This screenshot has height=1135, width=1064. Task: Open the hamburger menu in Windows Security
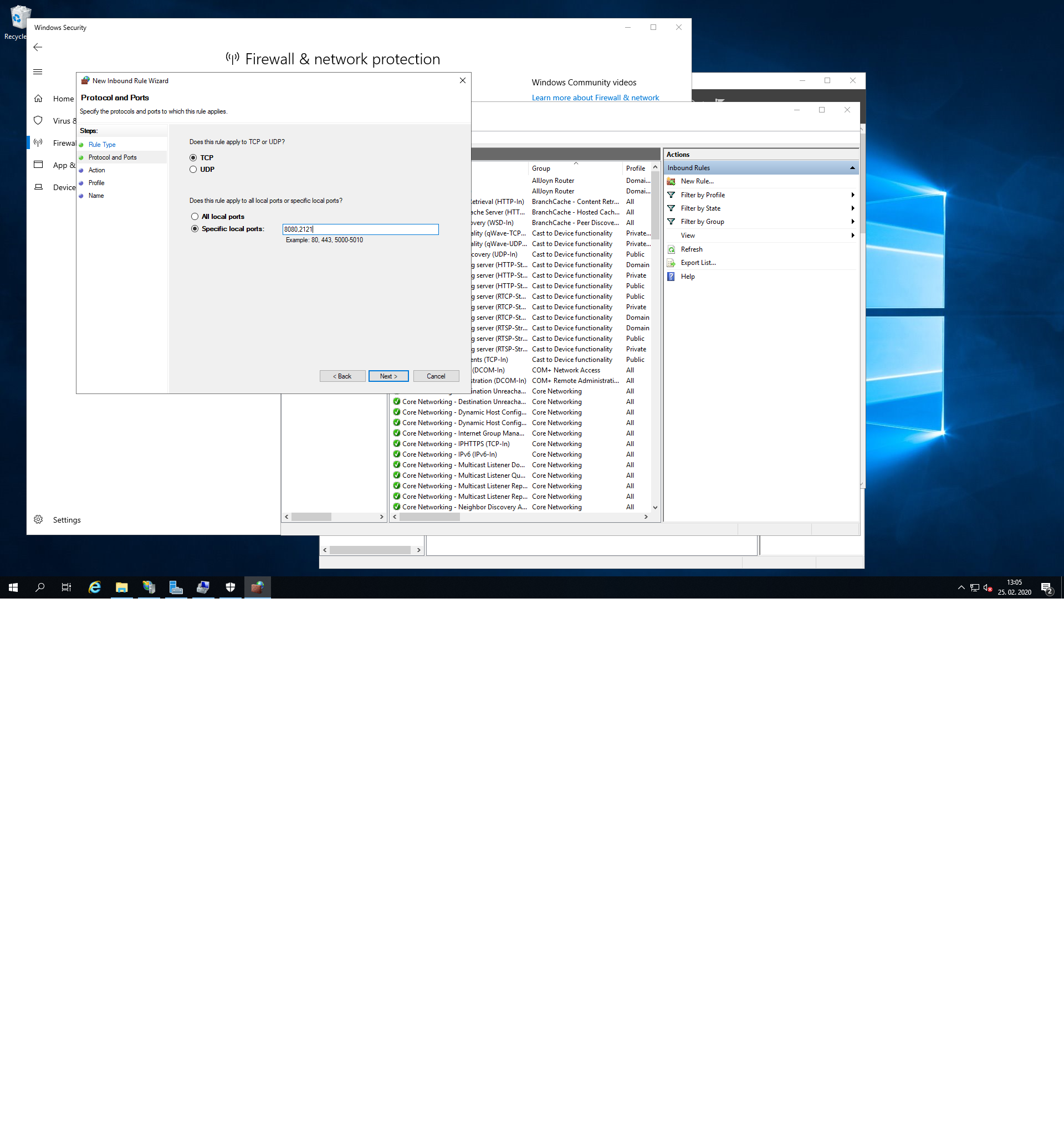38,72
